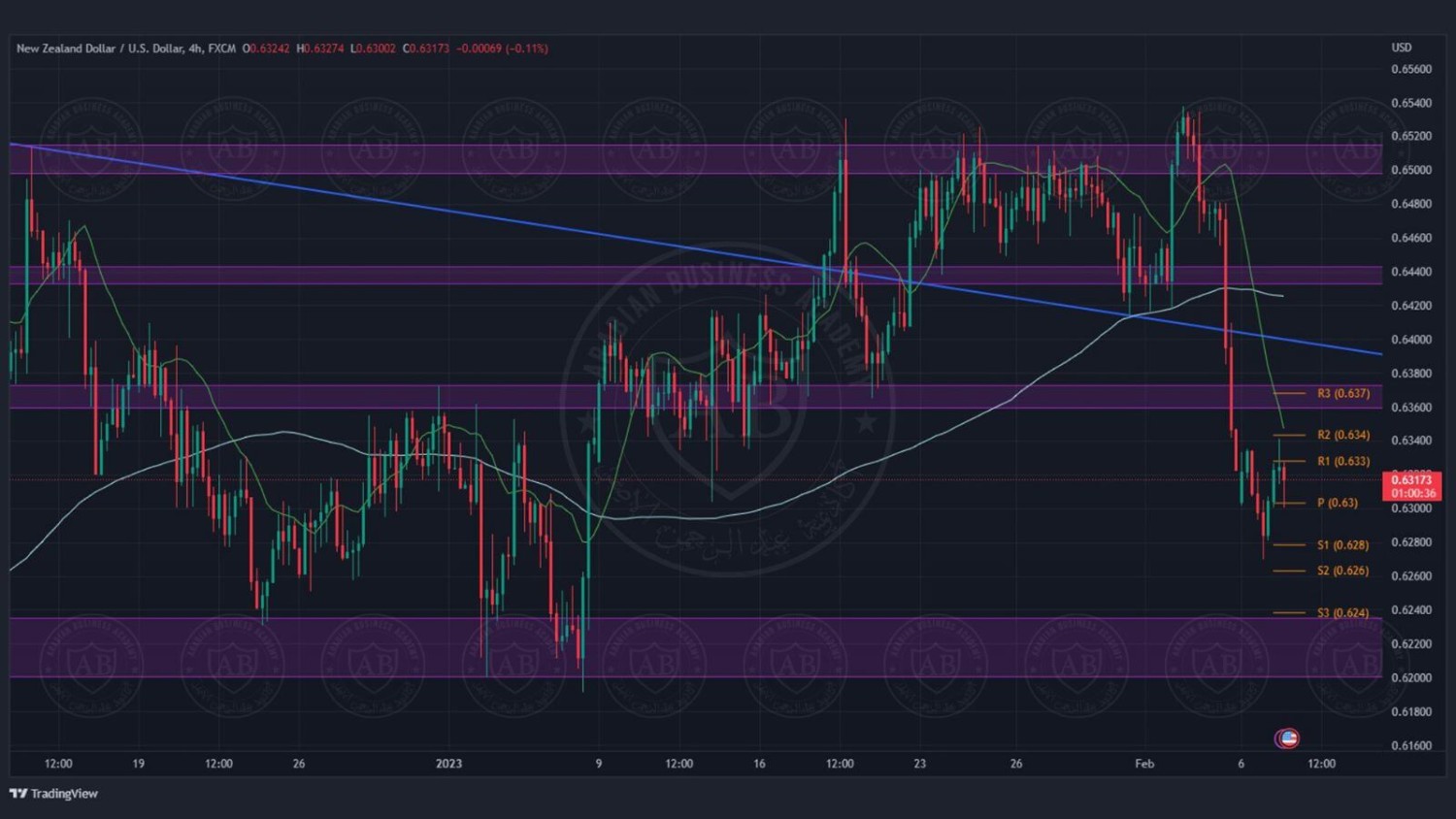Viewport: 1456px width, 819px height.
Task: Click 0.64400 on the price axis
Action: (x=1411, y=272)
